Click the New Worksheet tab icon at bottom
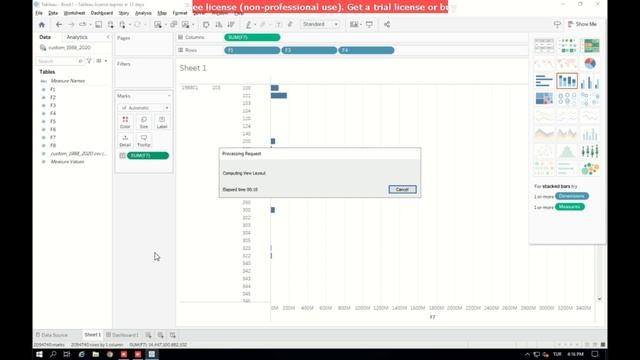Image resolution: width=640 pixels, height=360 pixels. click(148, 335)
